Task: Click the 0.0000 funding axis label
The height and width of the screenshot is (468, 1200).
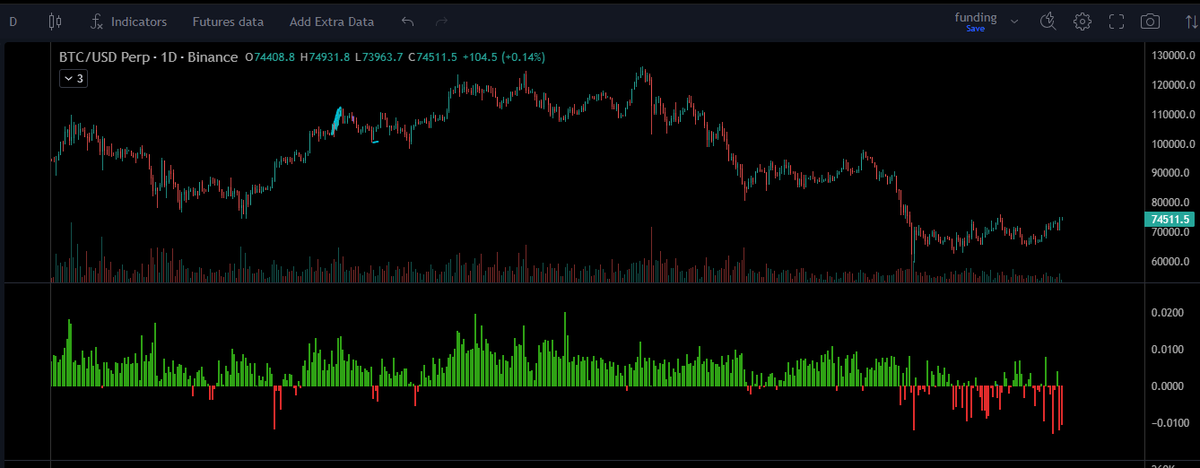Action: [x=1169, y=386]
